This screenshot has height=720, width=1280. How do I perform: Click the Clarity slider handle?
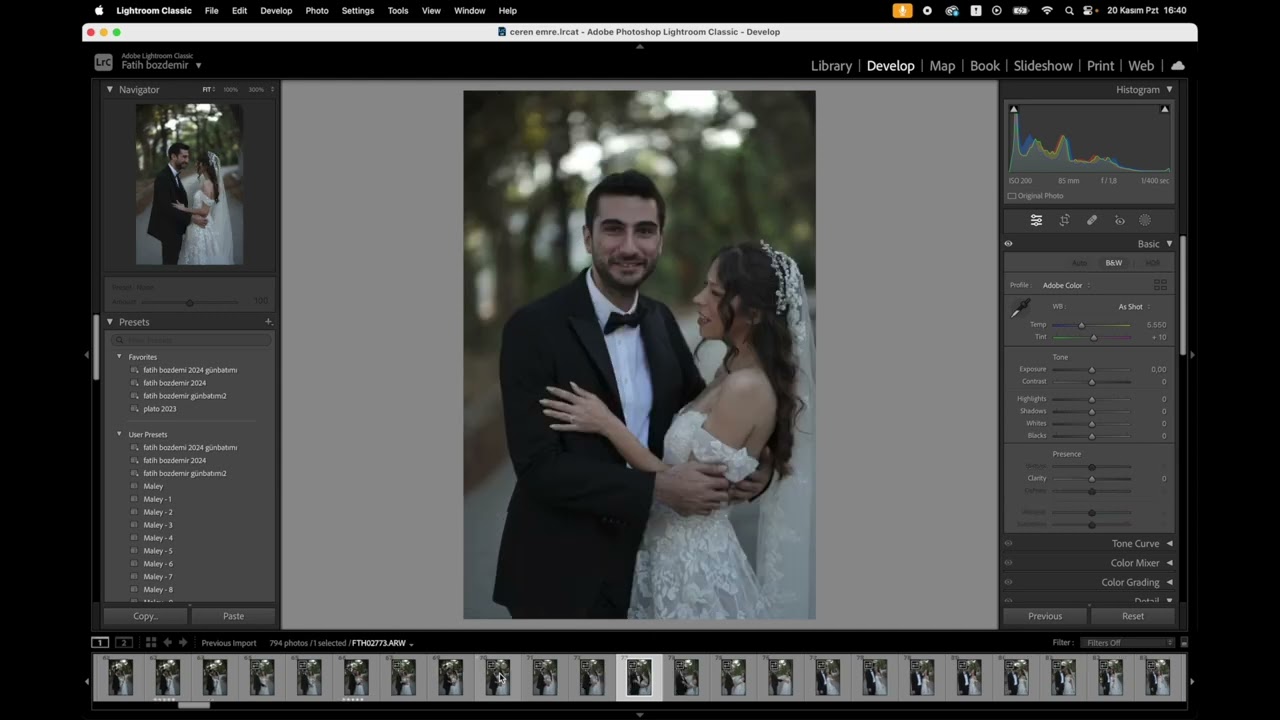point(1091,479)
